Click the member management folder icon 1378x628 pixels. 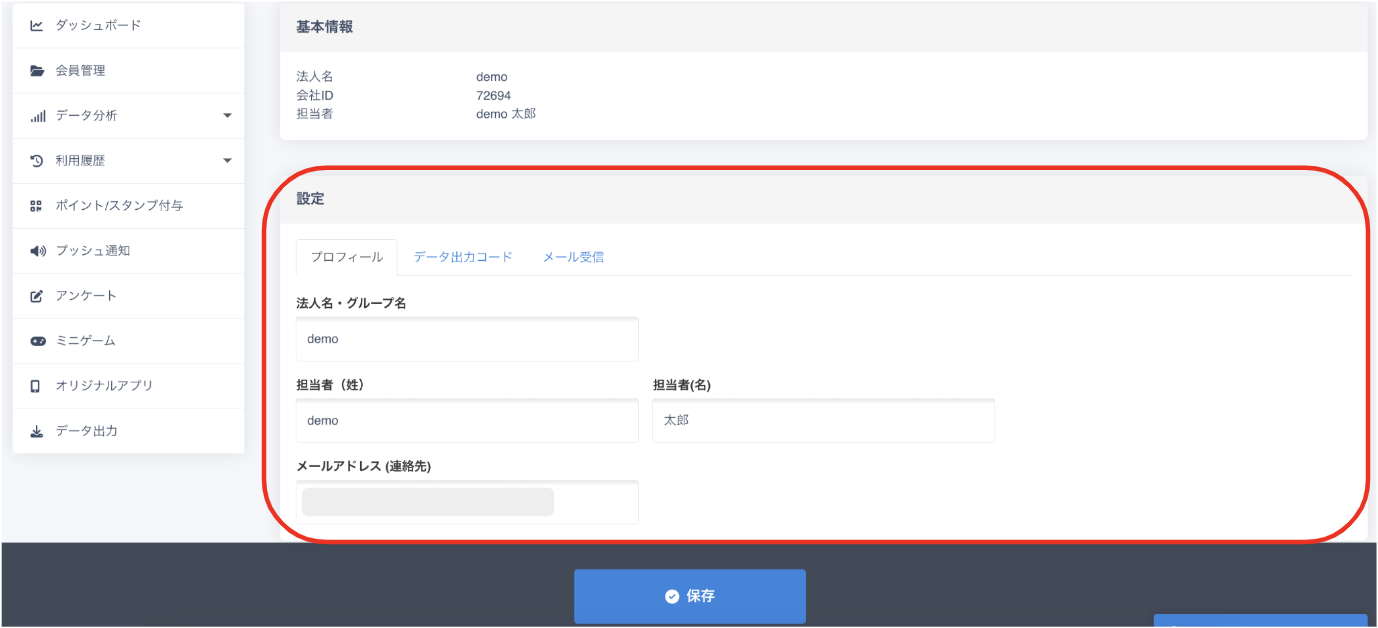pos(37,71)
